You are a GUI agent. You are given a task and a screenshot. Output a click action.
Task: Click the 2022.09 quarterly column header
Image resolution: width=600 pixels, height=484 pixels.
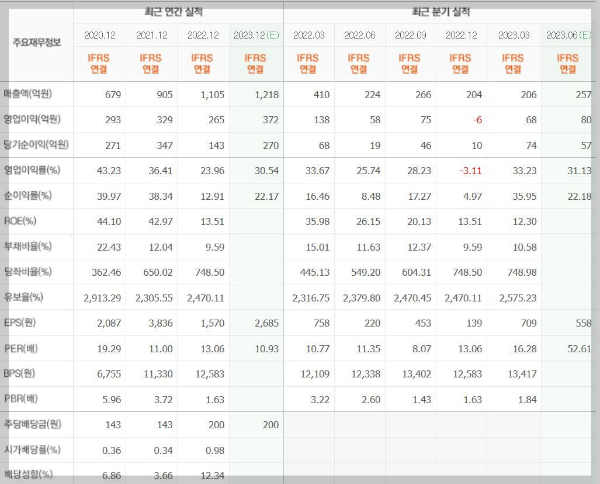coord(410,35)
